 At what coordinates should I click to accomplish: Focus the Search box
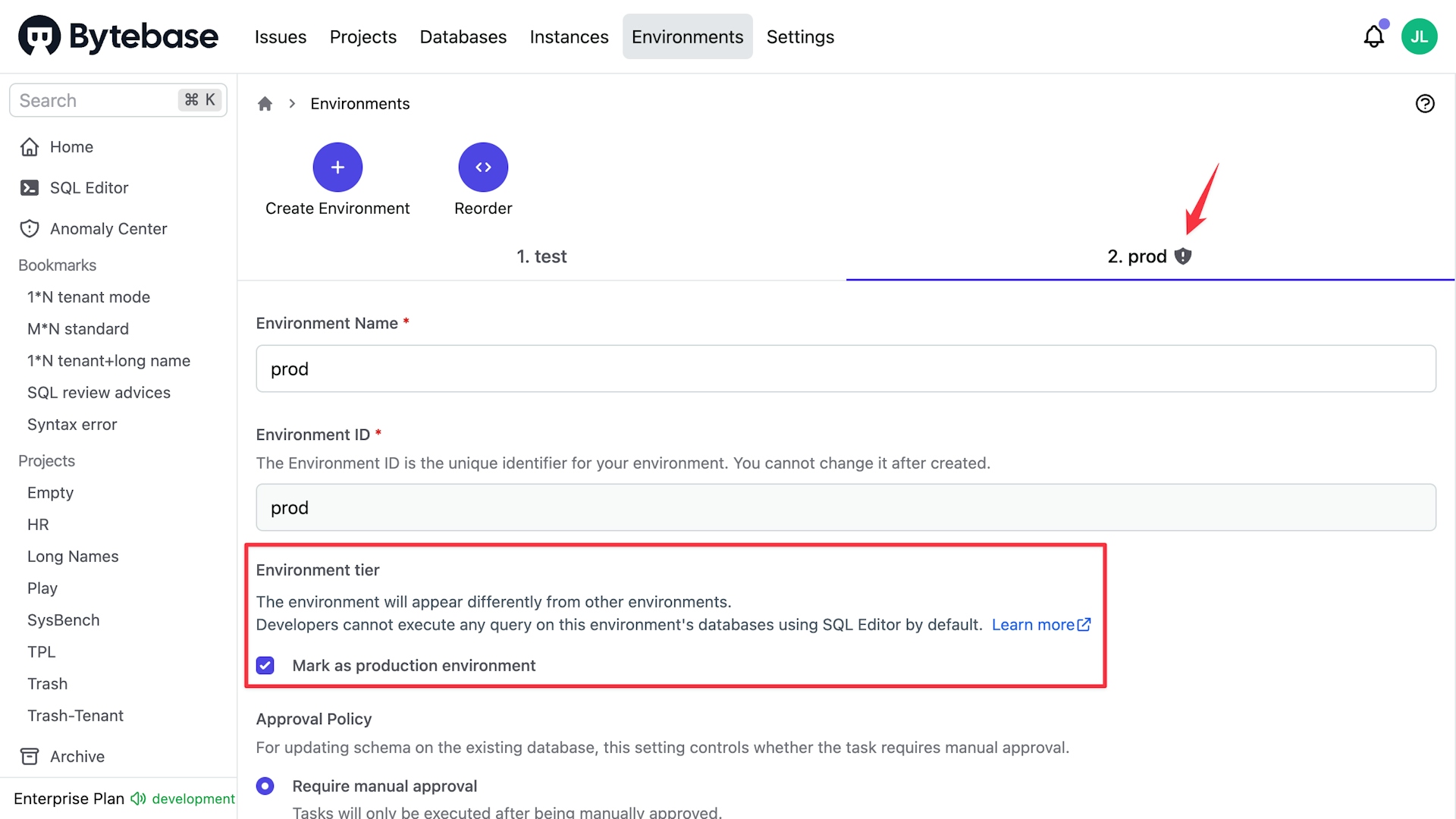click(118, 100)
